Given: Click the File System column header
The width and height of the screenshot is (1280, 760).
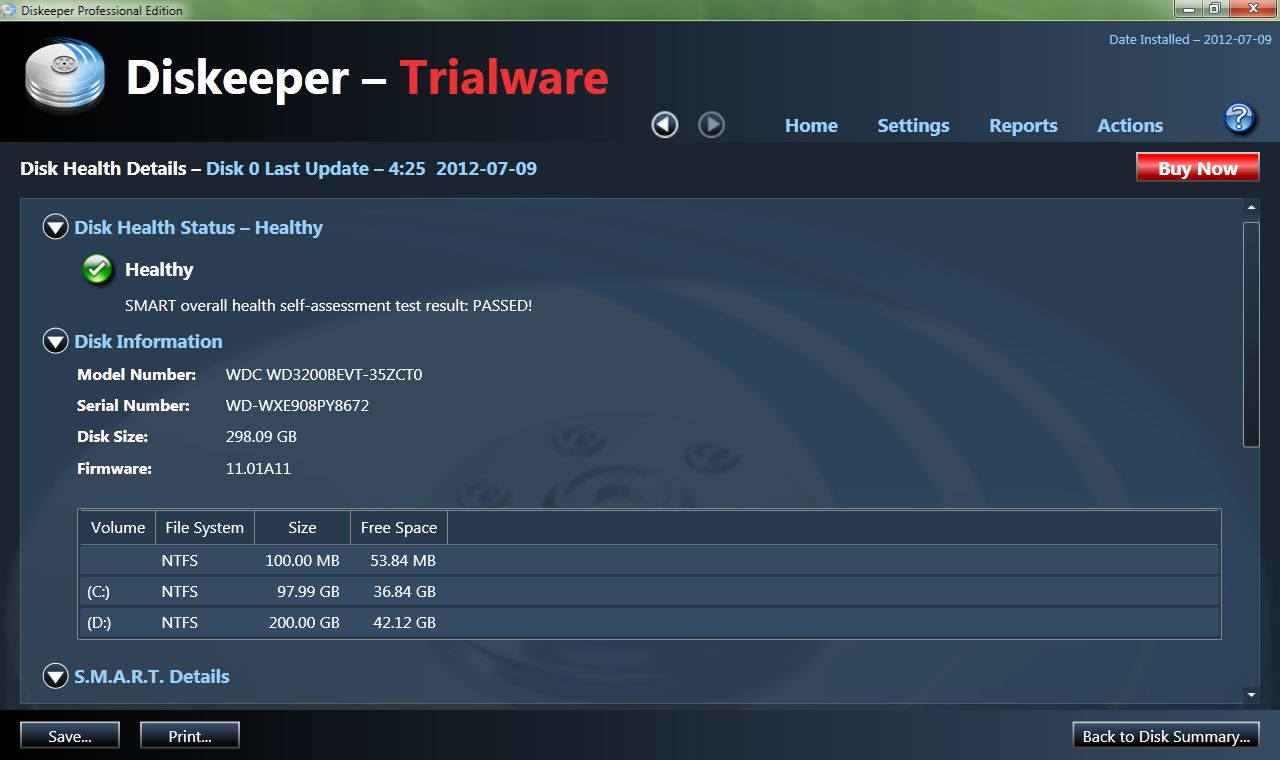Looking at the screenshot, I should (205, 528).
